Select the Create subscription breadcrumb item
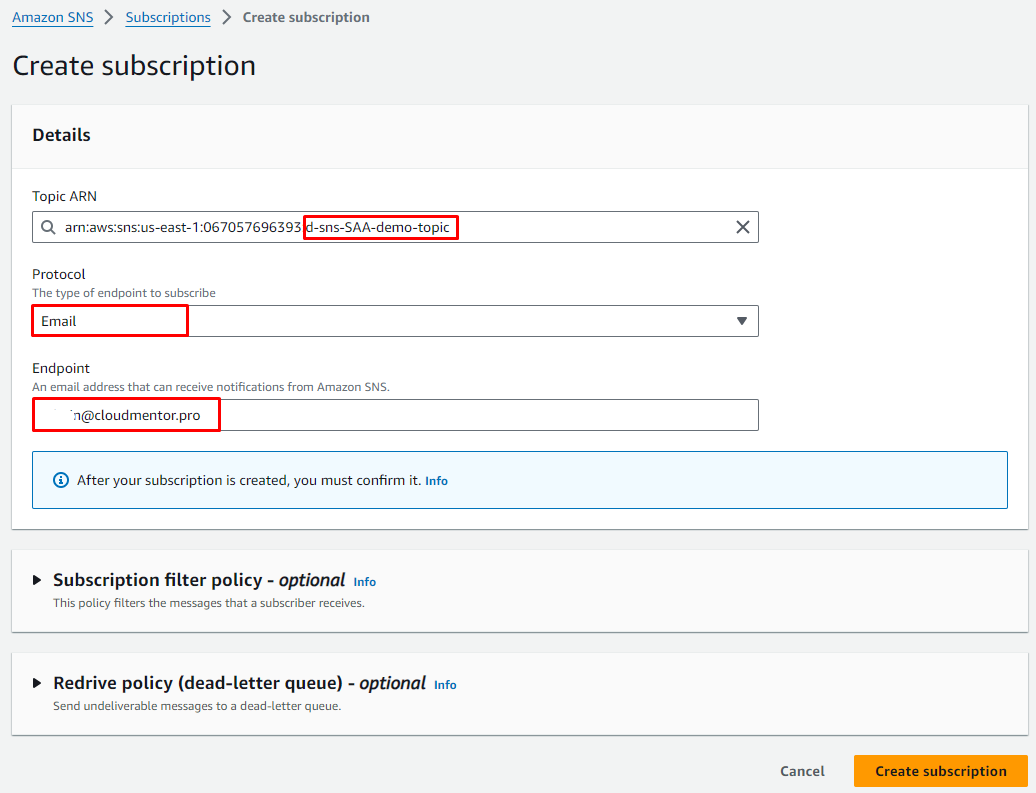The height and width of the screenshot is (793, 1036). coord(306,17)
